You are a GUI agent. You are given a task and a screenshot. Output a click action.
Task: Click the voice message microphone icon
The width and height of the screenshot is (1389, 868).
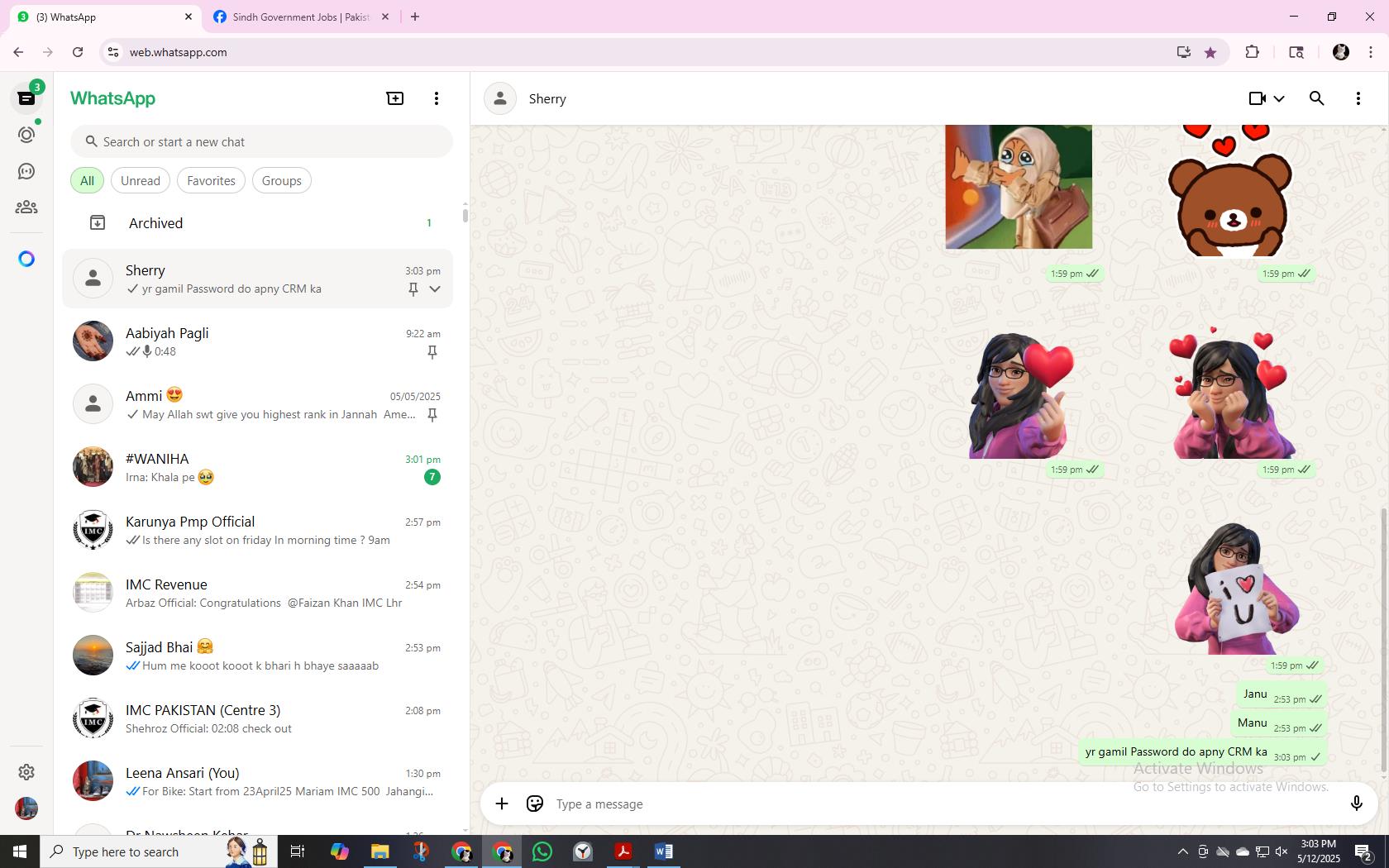[1356, 804]
